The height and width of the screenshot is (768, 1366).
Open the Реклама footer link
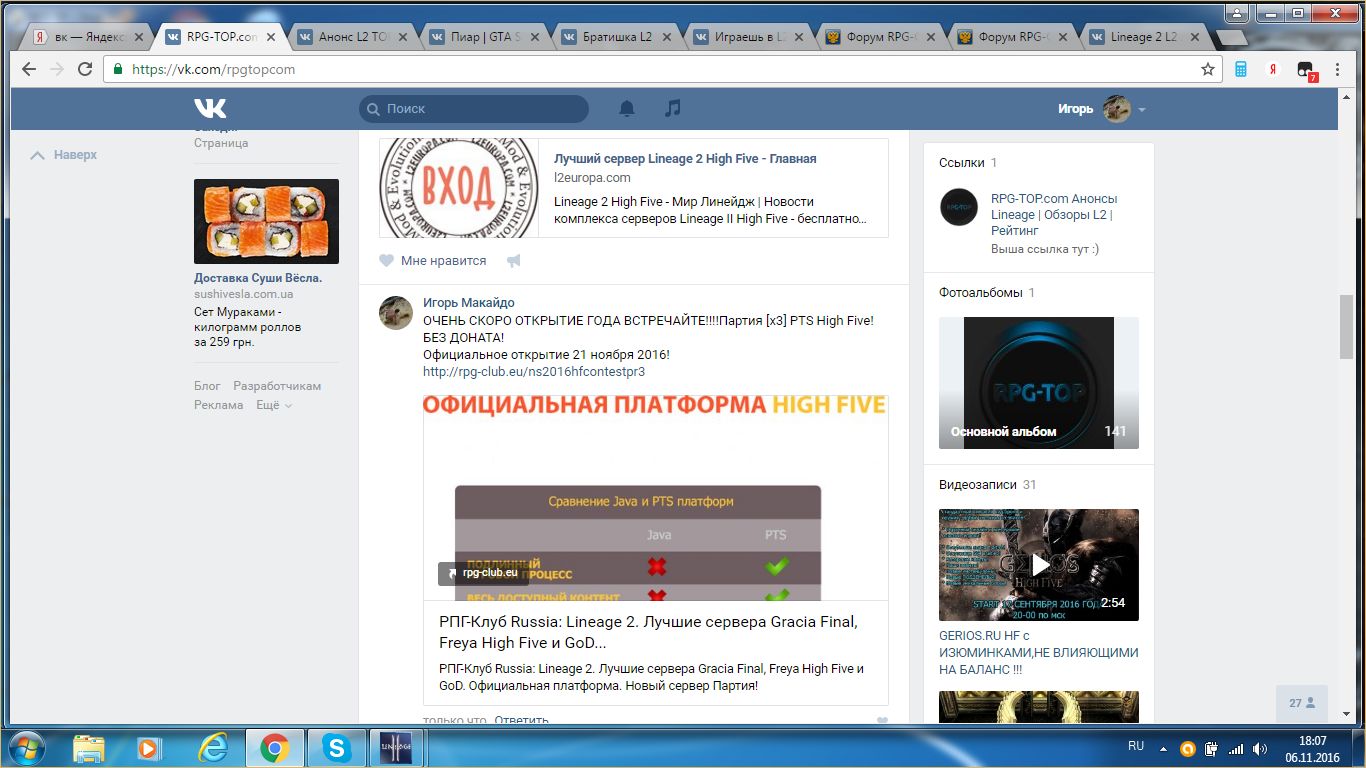point(219,405)
